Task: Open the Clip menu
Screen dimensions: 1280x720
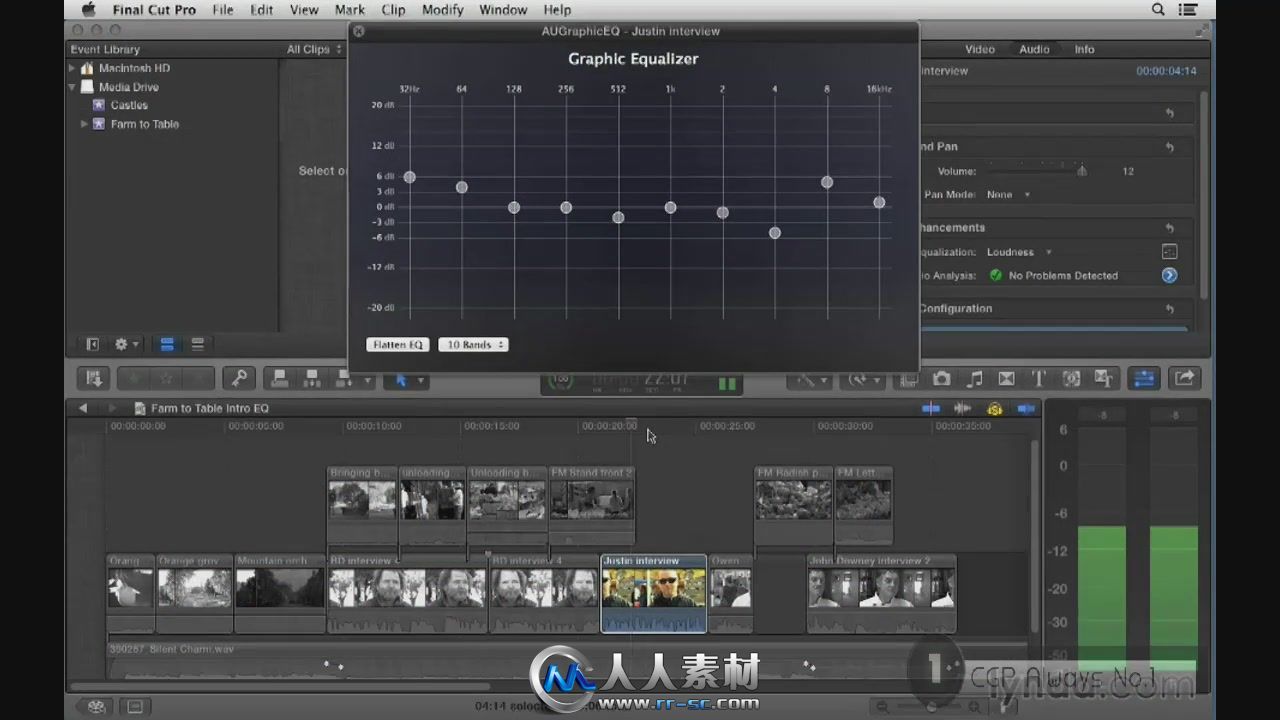Action: tap(393, 10)
